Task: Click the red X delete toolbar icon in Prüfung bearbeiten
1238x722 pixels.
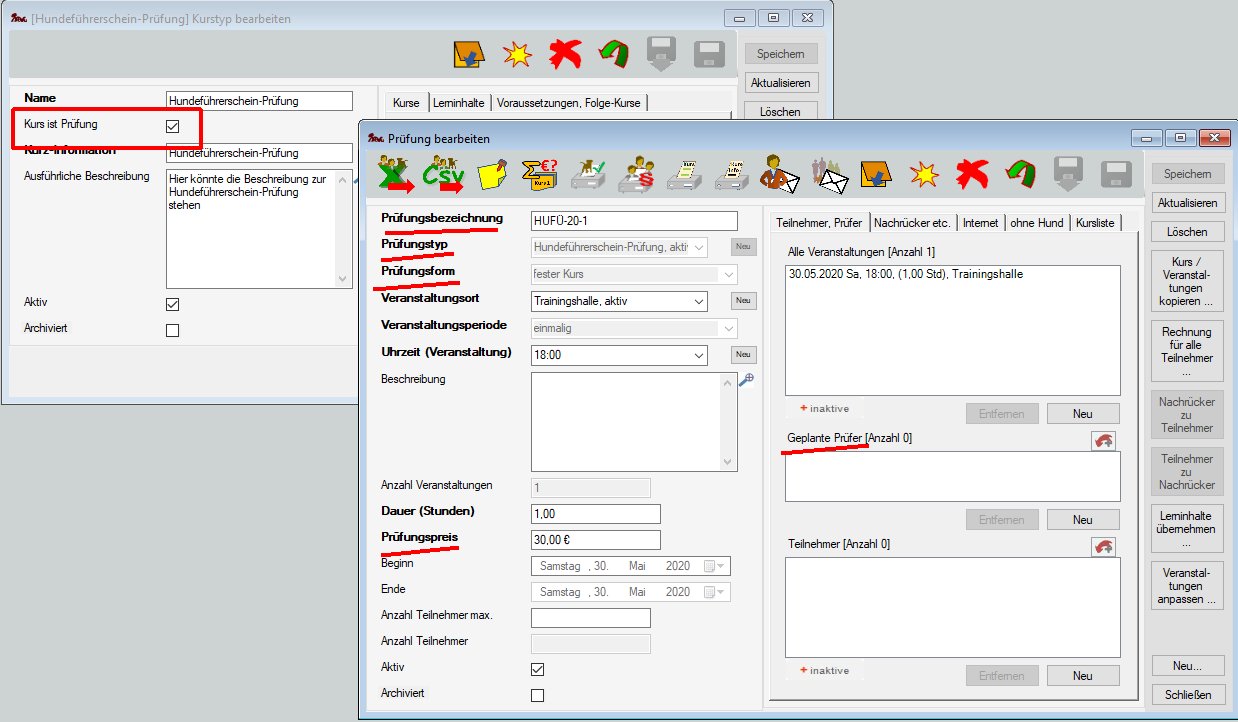Action: 971,175
